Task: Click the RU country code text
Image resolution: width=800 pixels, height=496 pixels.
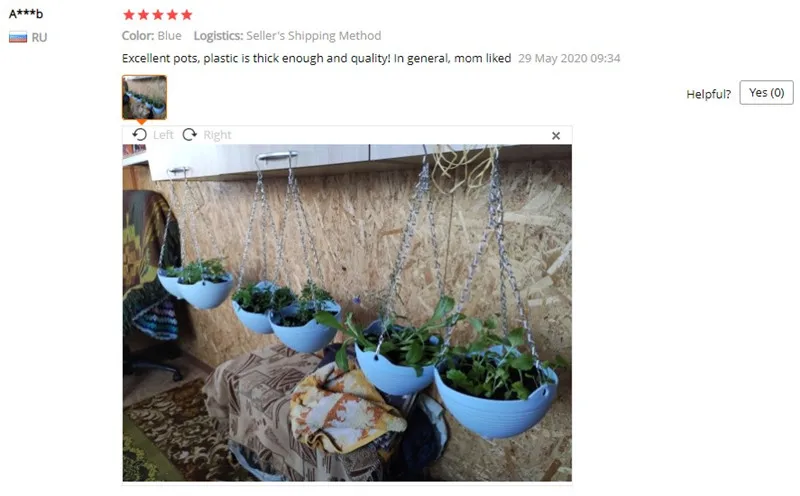Action: (x=39, y=38)
